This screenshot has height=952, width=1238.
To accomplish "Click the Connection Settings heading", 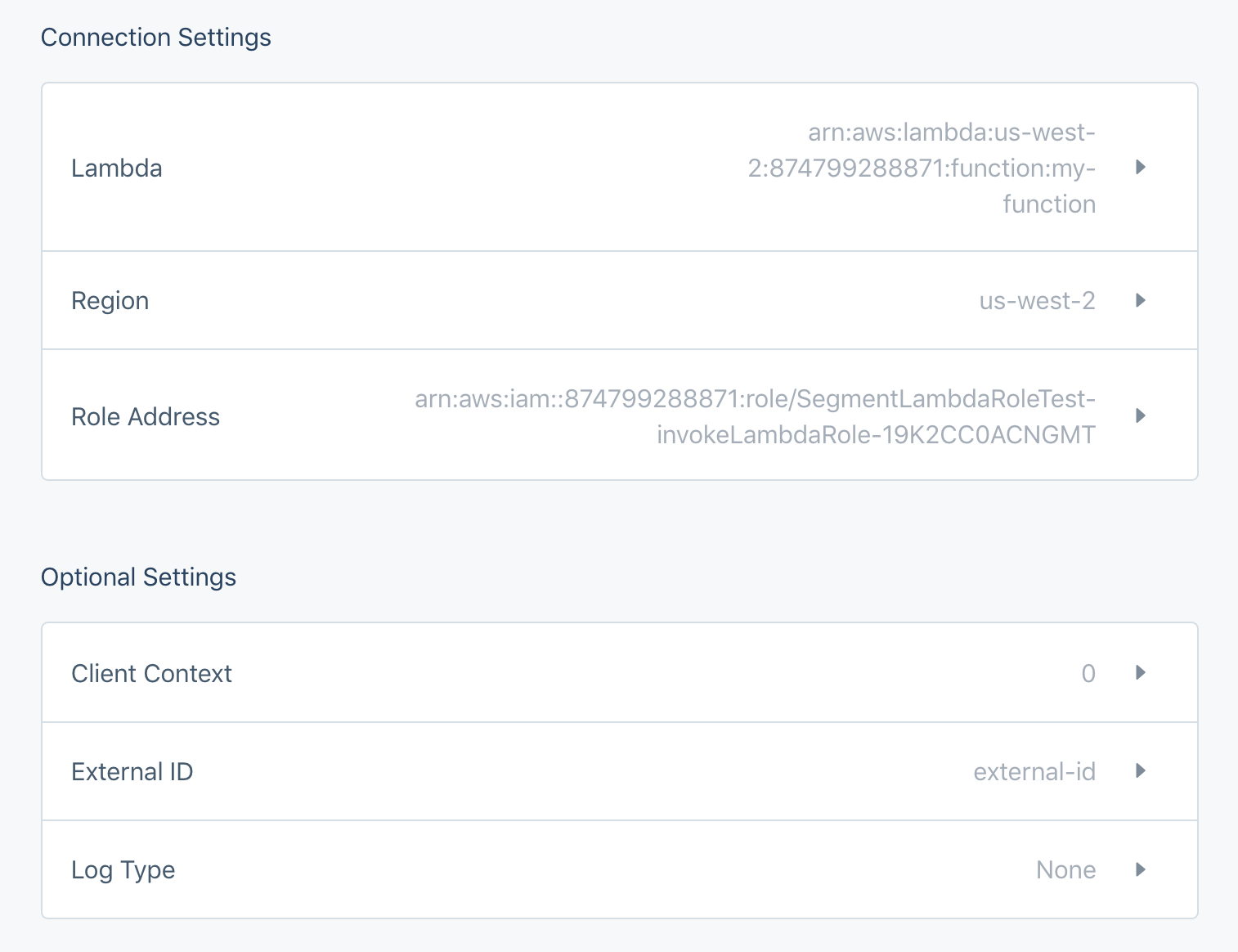I will 156,37.
